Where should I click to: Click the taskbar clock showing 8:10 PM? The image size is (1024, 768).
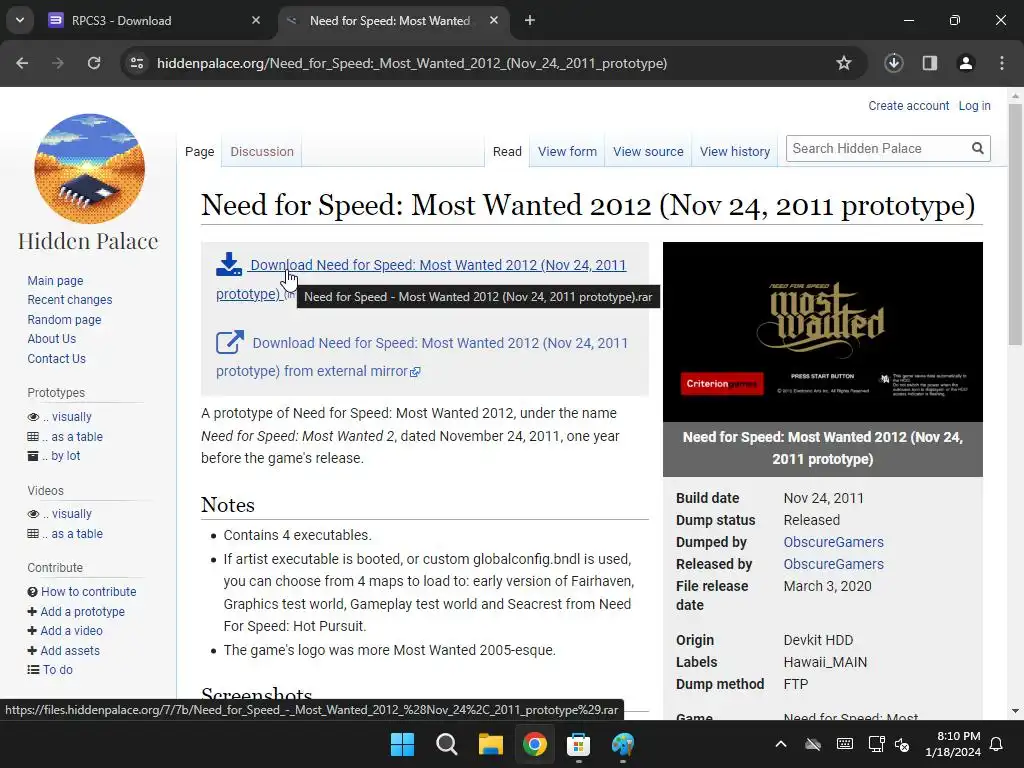[x=952, y=744]
